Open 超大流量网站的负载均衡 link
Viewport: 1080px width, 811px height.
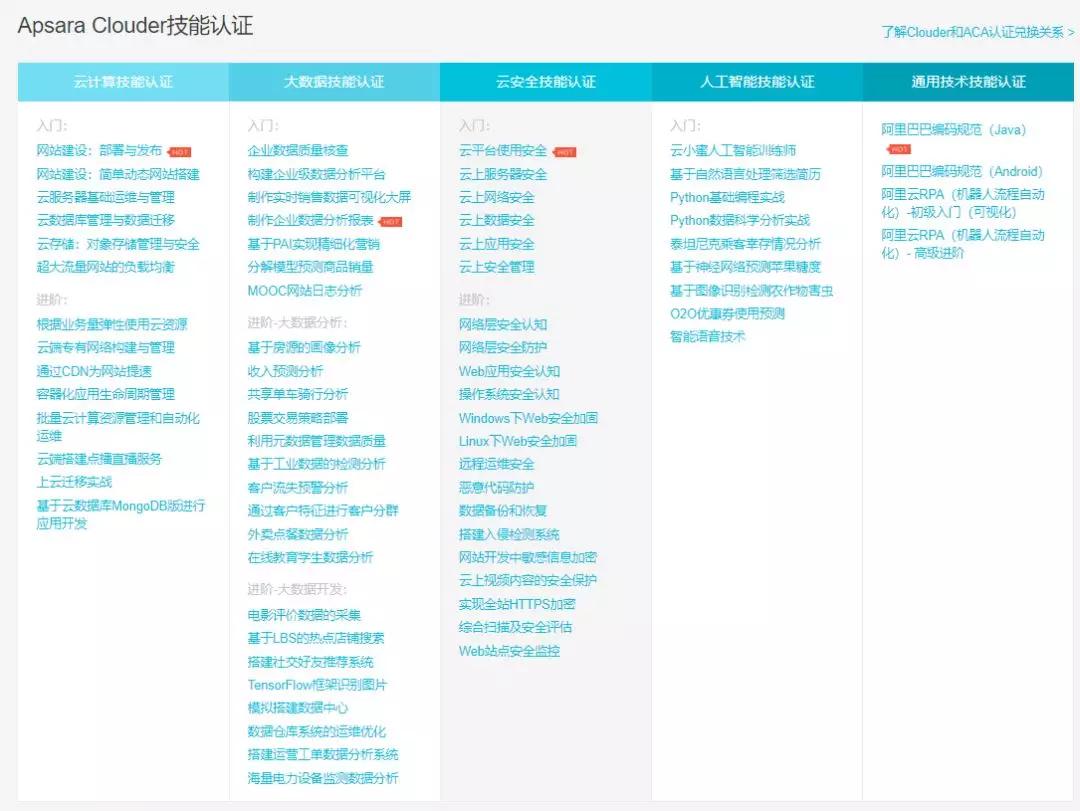tap(105, 267)
